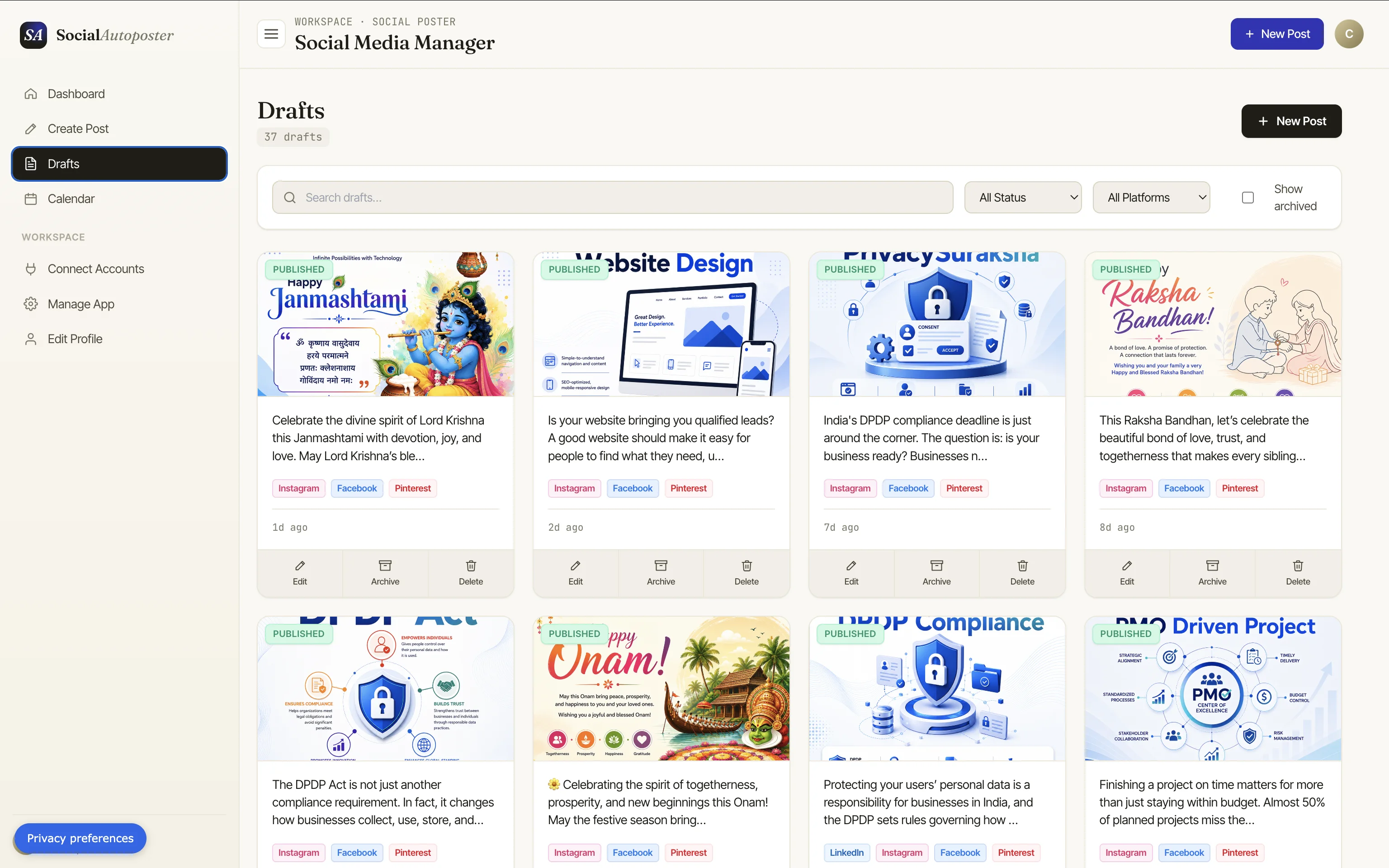
Task: Click the Website Design card's Facebook tag
Action: pos(633,489)
